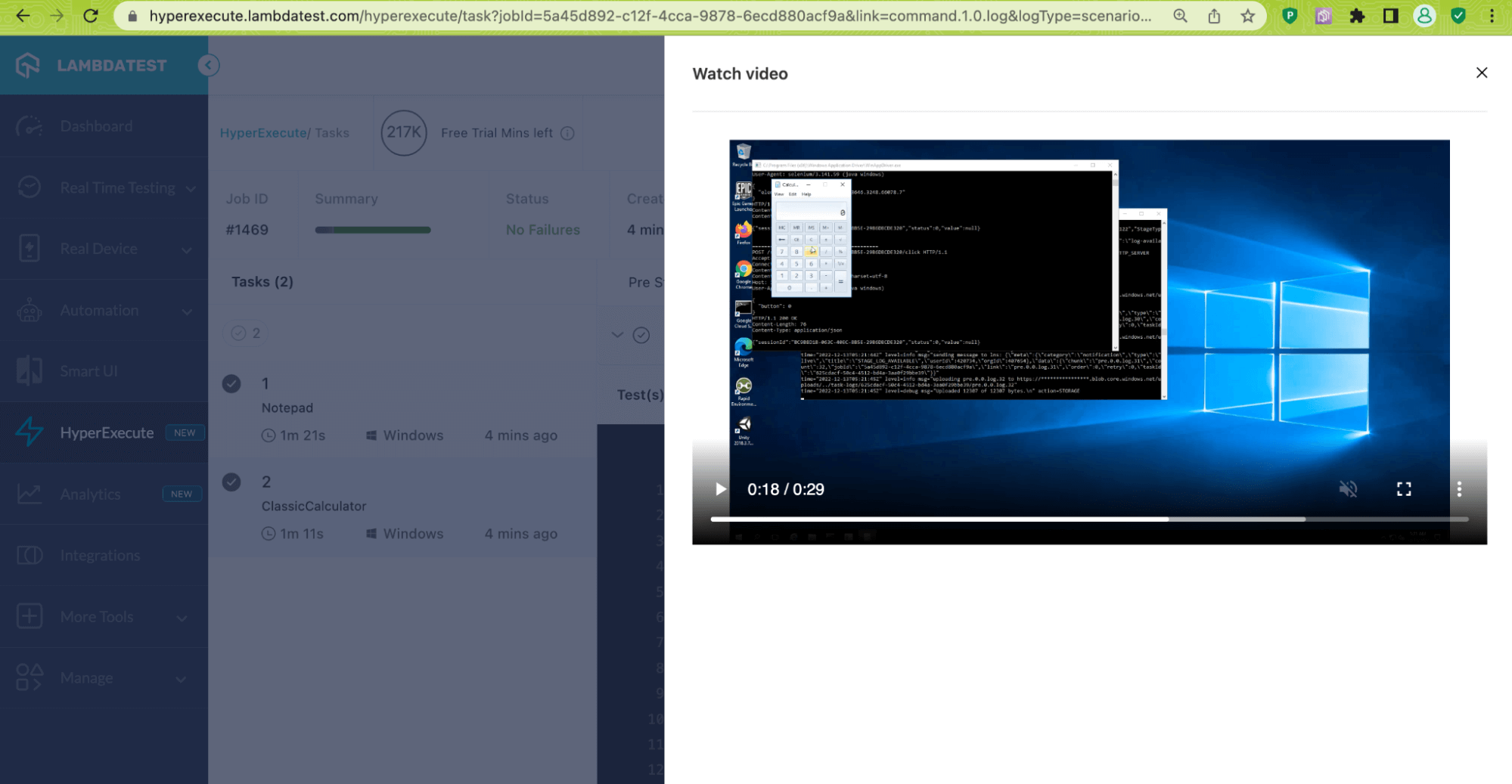Click the Watch video heading
The width and height of the screenshot is (1512, 784).
[740, 74]
